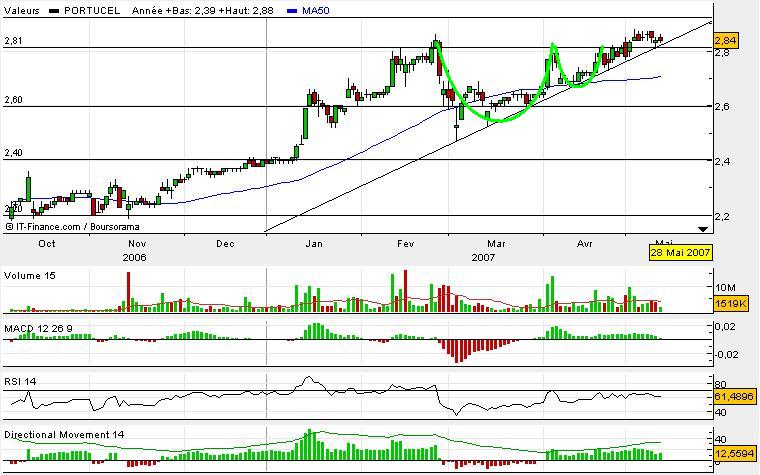Click the -0,02 tick on MACD axis
Viewport: 760px width, 475px height.
[x=727, y=354]
